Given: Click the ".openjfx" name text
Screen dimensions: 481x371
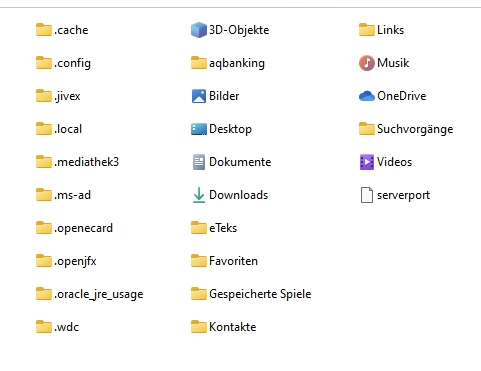Looking at the screenshot, I should pyautogui.click(x=75, y=261).
